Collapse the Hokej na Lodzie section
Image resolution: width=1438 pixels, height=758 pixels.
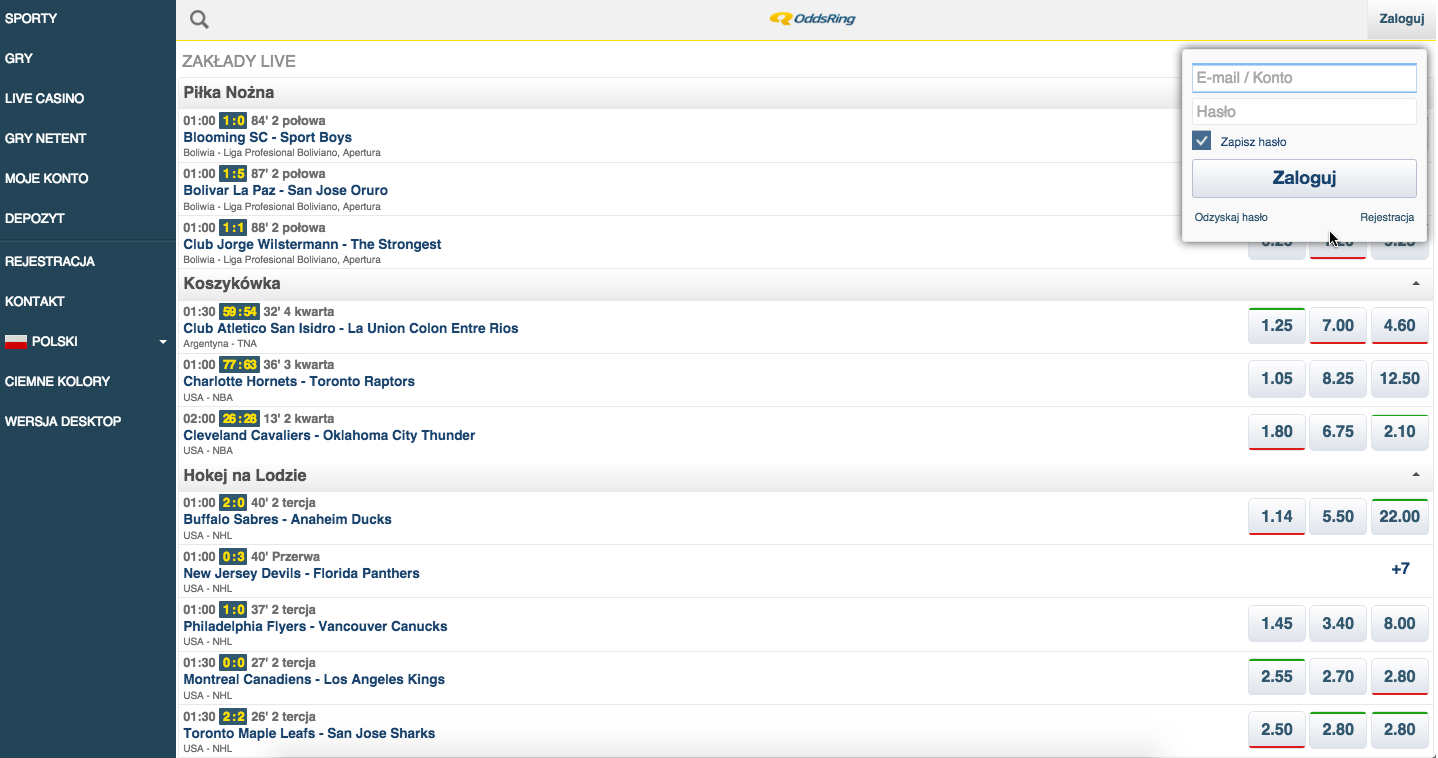click(x=1416, y=475)
